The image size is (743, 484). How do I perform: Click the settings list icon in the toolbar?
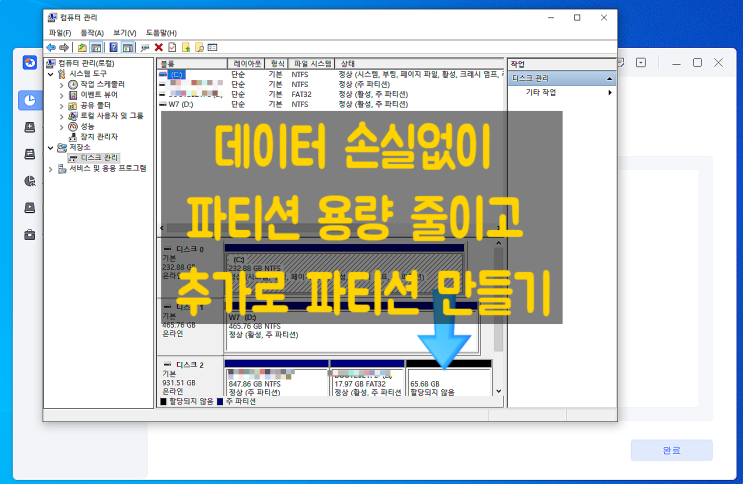(213, 47)
